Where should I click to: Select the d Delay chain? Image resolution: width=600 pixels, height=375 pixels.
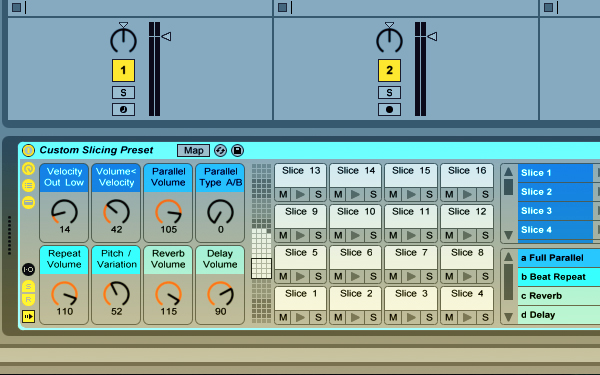click(559, 315)
